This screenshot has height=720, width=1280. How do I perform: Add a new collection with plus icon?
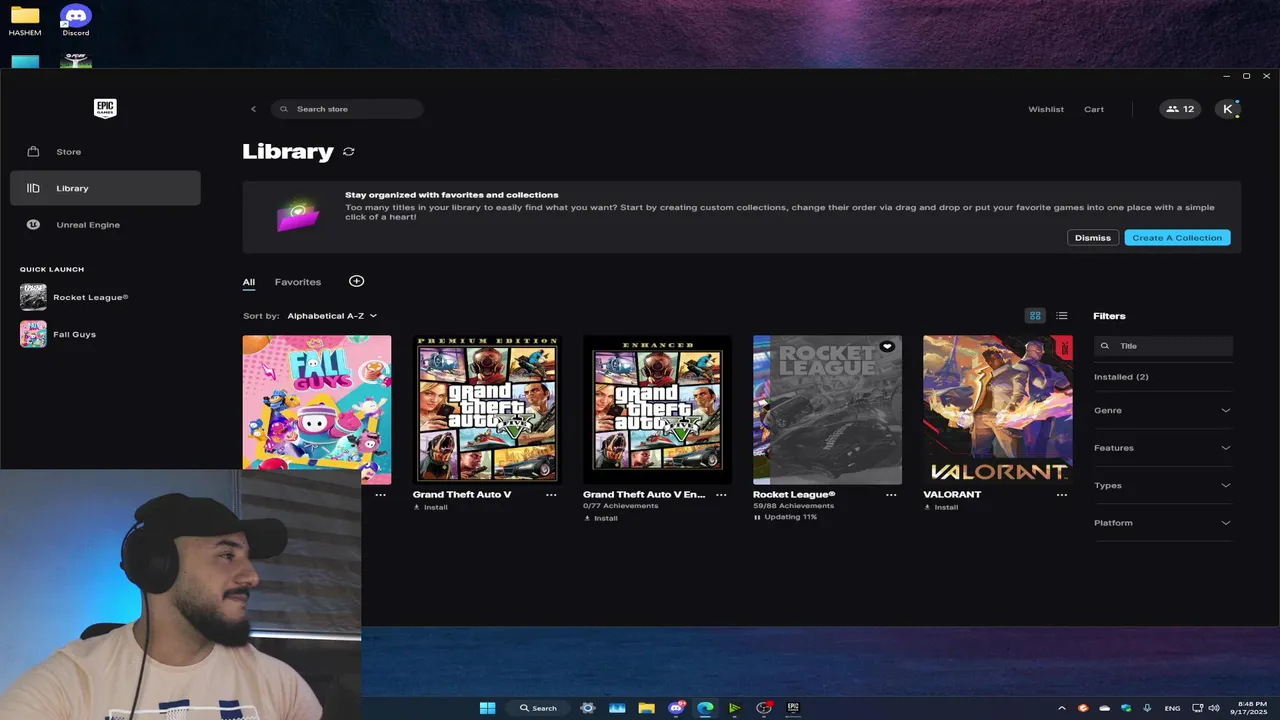[x=356, y=281]
